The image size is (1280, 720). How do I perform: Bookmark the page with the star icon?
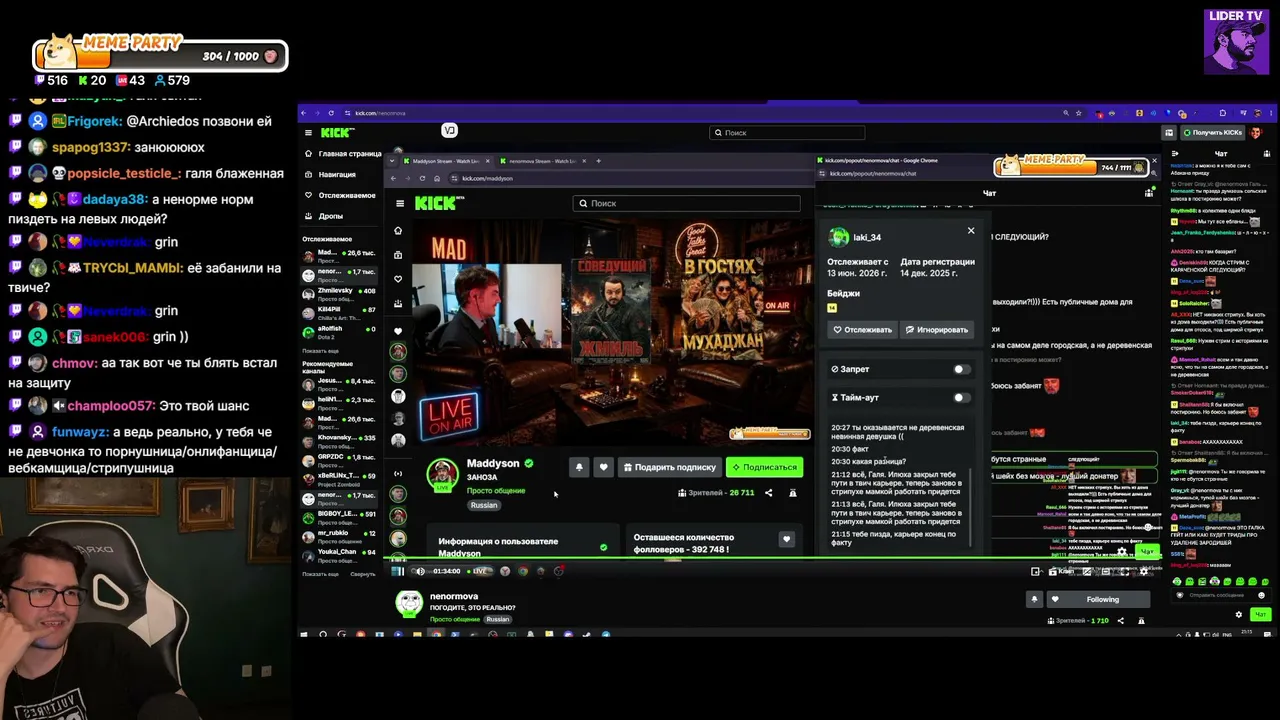(1080, 113)
